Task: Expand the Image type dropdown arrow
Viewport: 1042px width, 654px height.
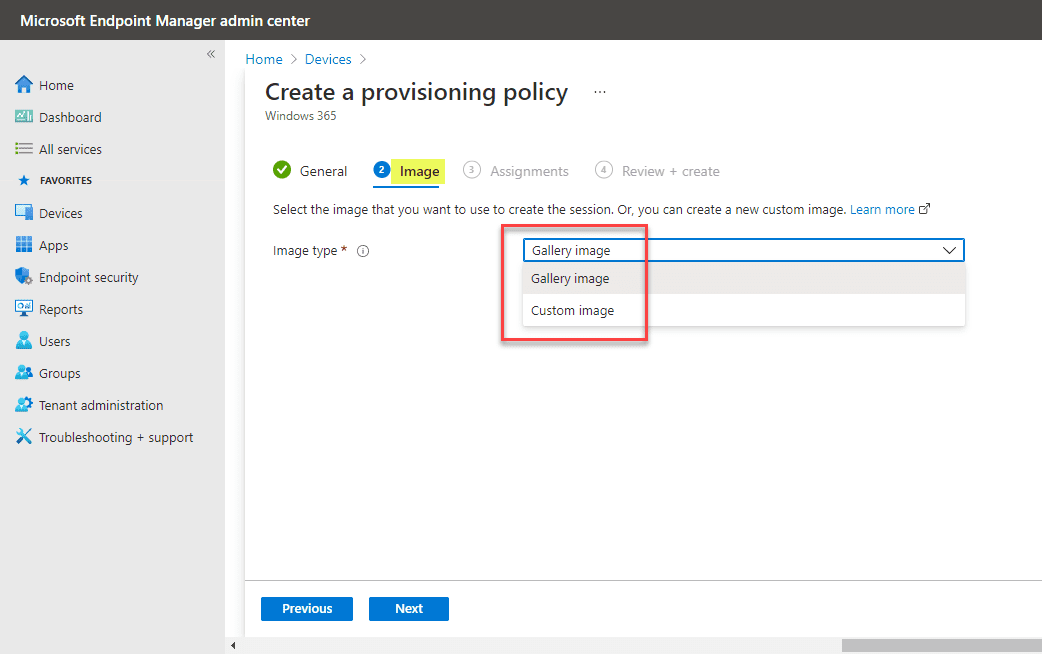Action: tap(950, 251)
